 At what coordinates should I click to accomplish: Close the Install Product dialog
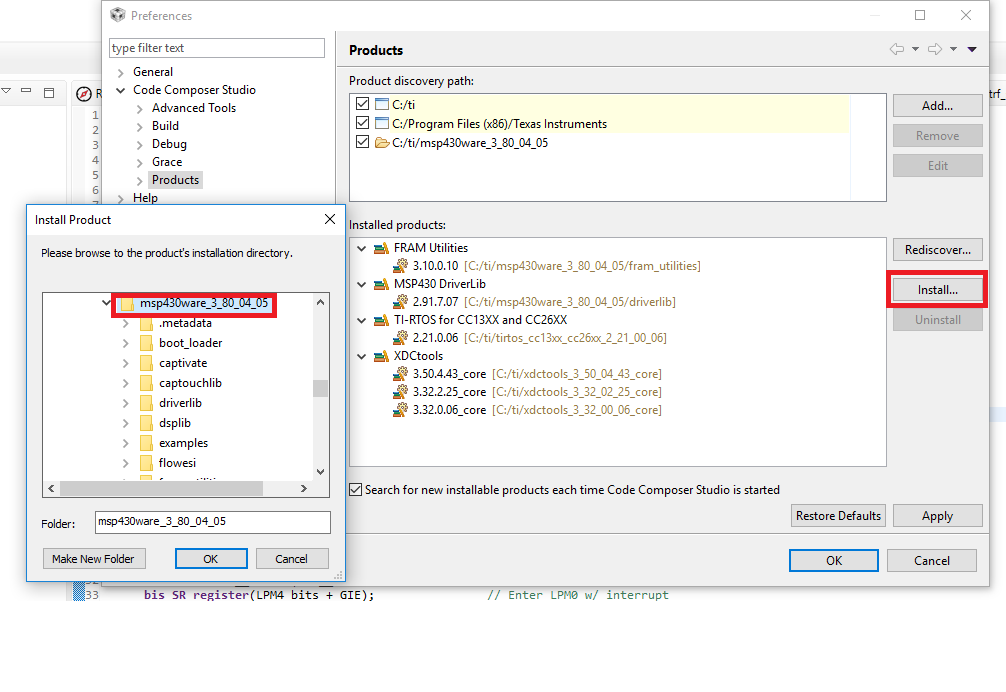330,219
